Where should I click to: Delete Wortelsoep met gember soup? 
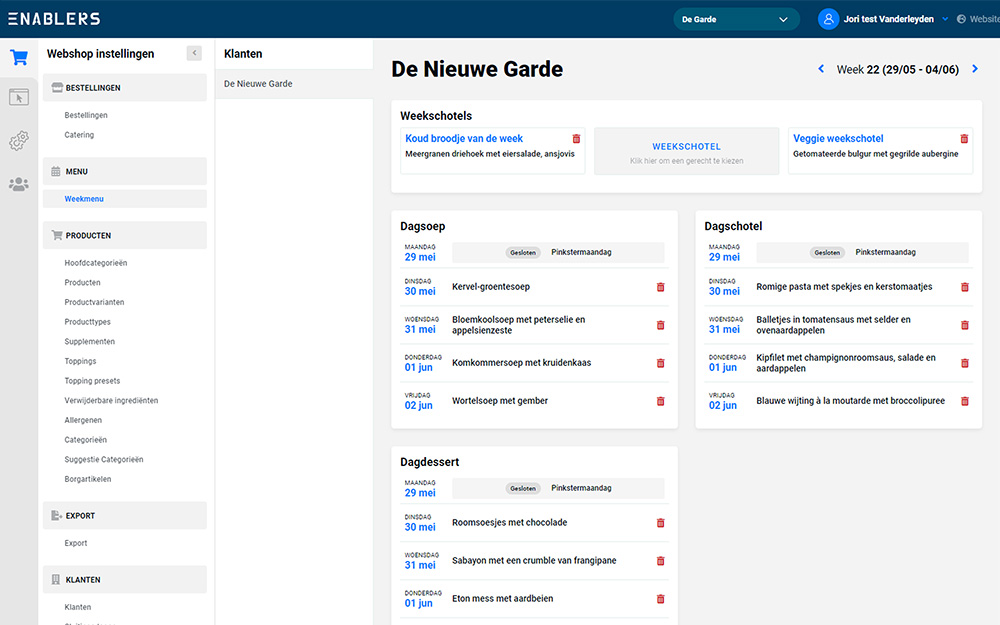pyautogui.click(x=660, y=401)
